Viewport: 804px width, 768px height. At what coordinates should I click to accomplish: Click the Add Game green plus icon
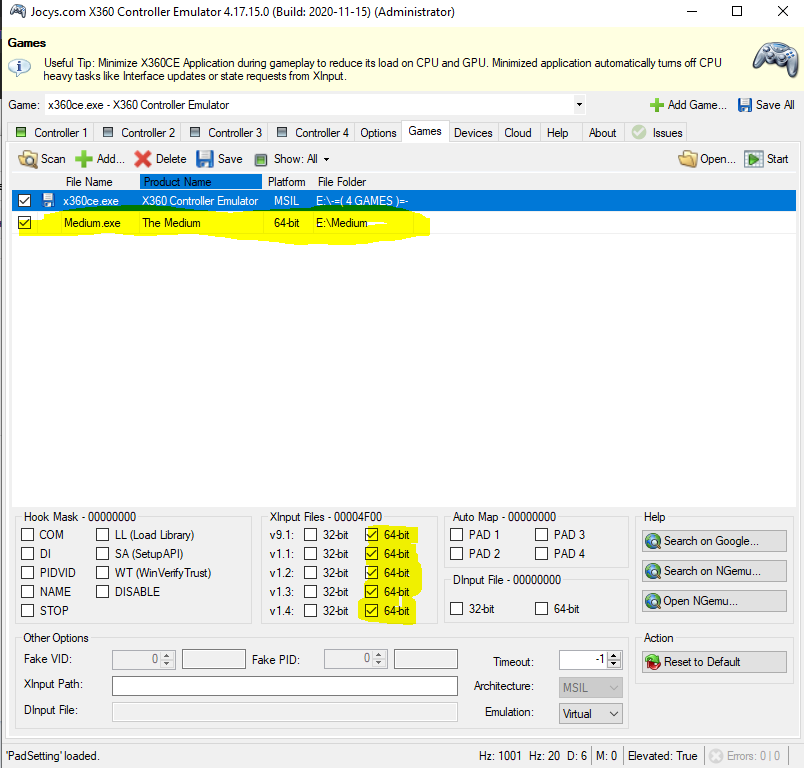coord(656,105)
